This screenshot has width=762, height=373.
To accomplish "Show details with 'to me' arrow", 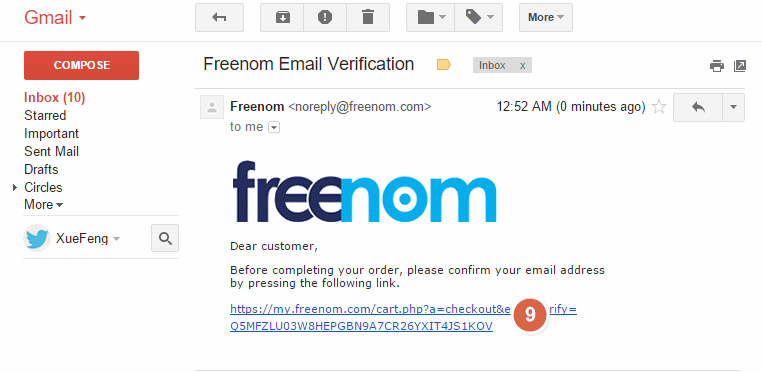I will click(x=274, y=127).
